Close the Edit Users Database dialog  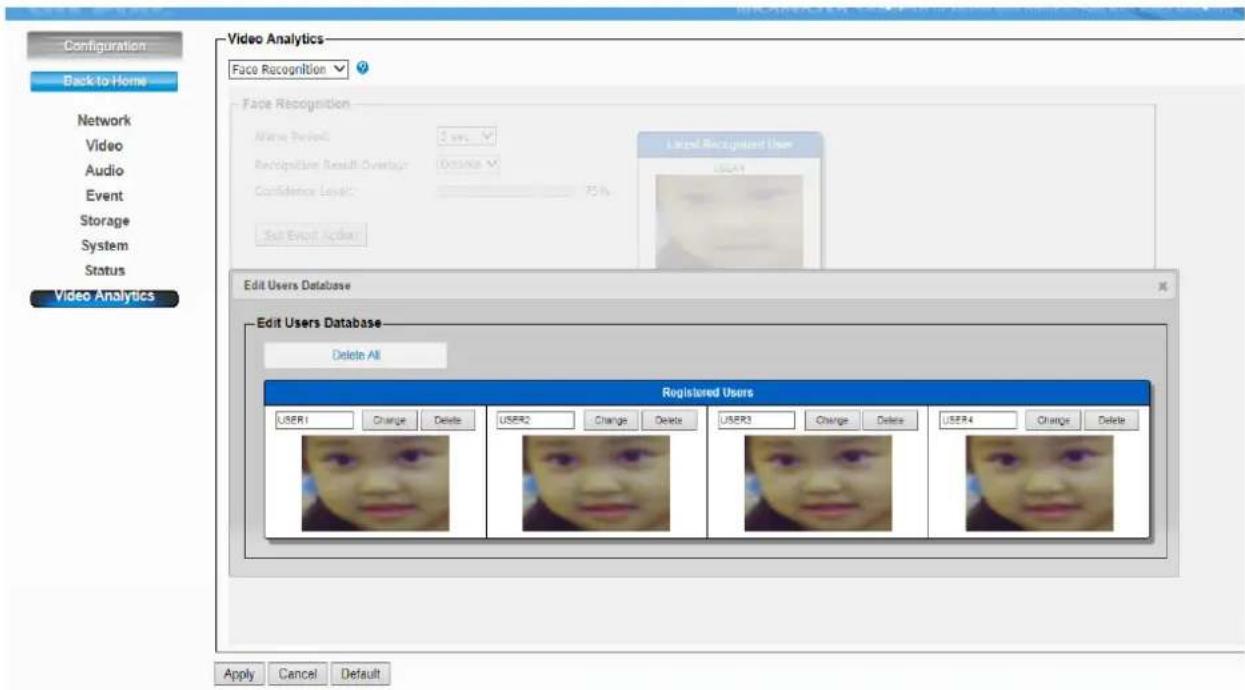click(1162, 286)
